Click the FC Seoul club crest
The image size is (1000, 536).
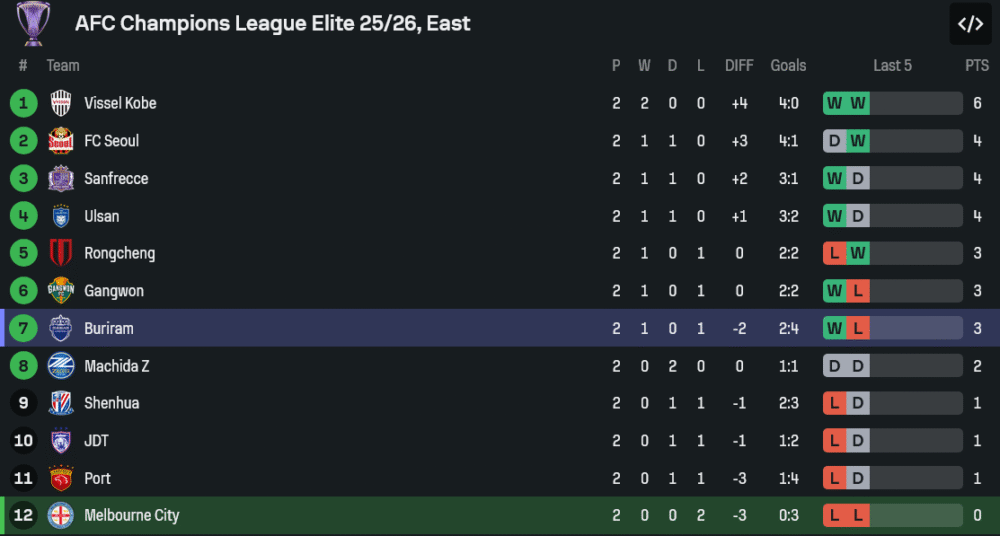pyautogui.click(x=61, y=141)
